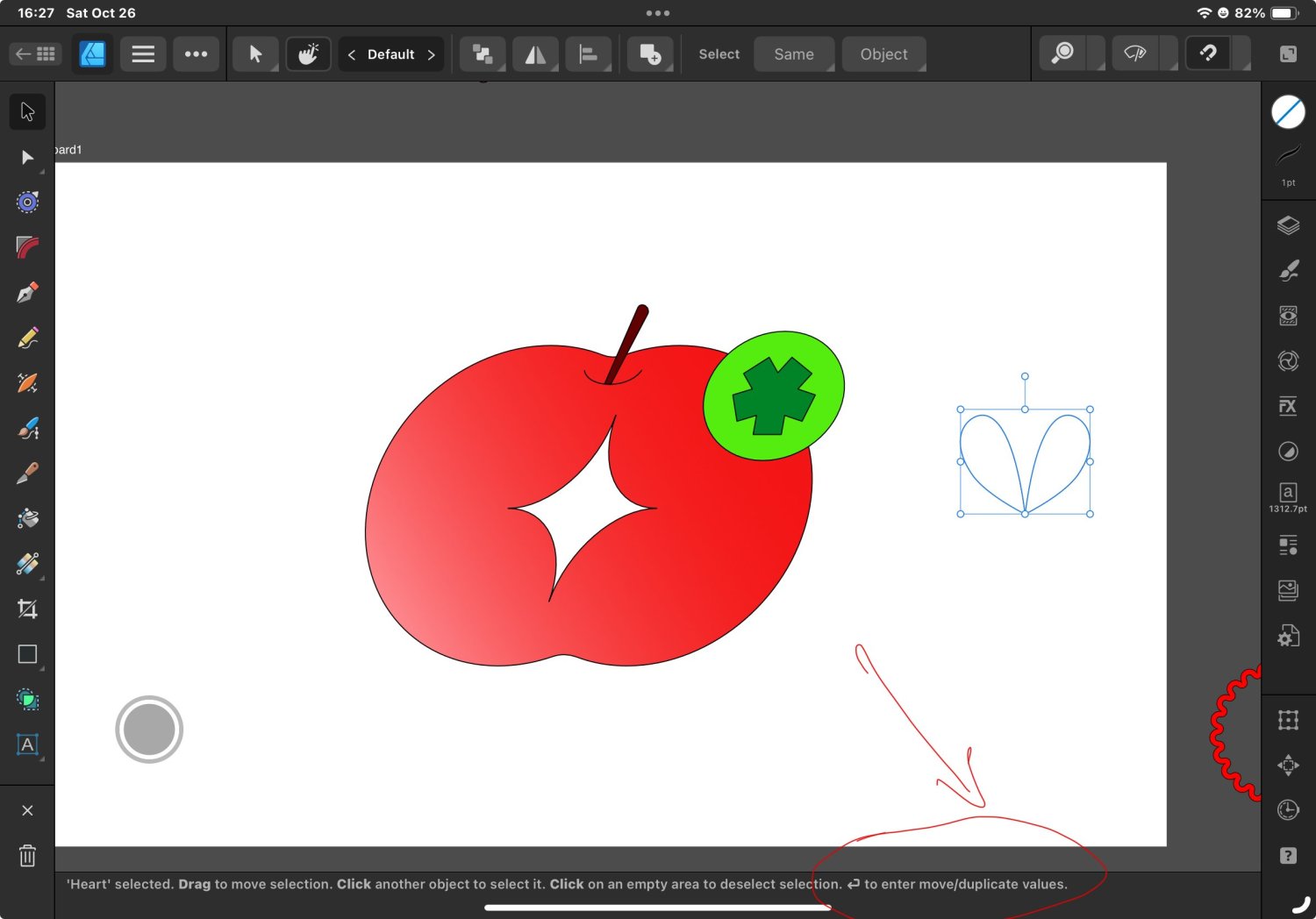
Task: Open the History studio panel
Action: click(1288, 810)
